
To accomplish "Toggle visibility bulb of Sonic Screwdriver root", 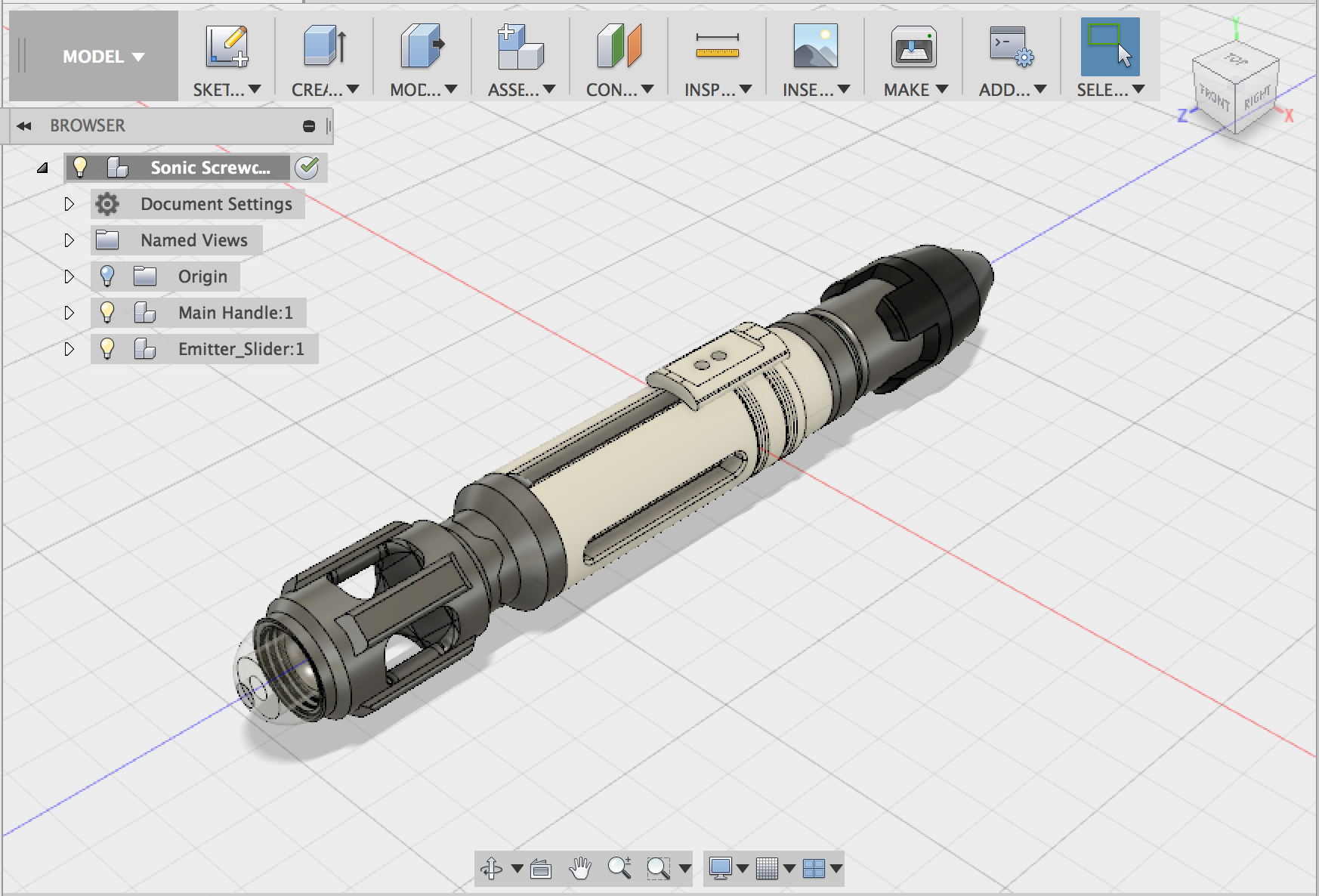I will [80, 167].
